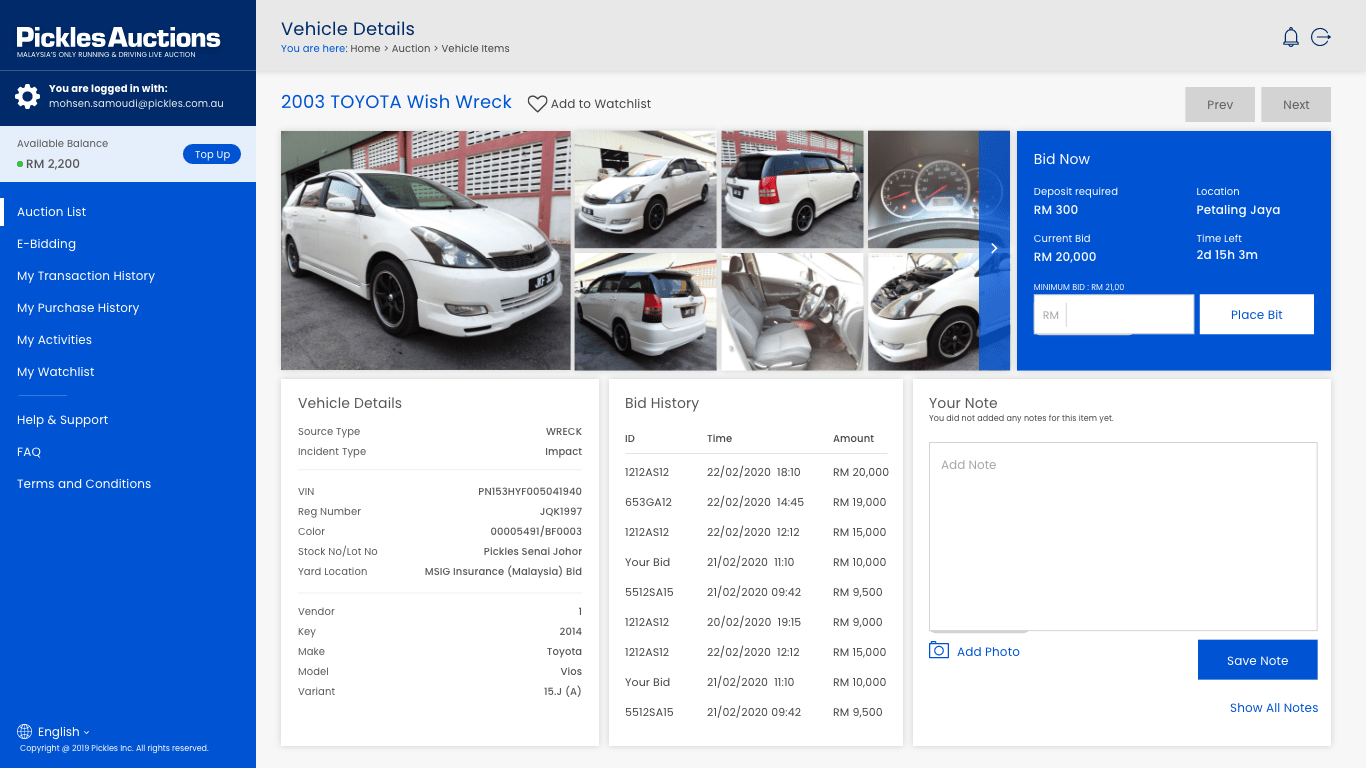Go to E-Bidding page
This screenshot has height=768, width=1366.
[46, 244]
